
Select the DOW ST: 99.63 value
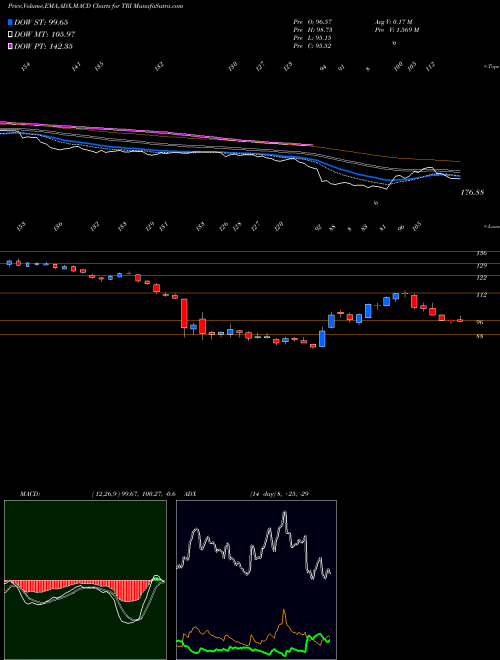(41, 23)
